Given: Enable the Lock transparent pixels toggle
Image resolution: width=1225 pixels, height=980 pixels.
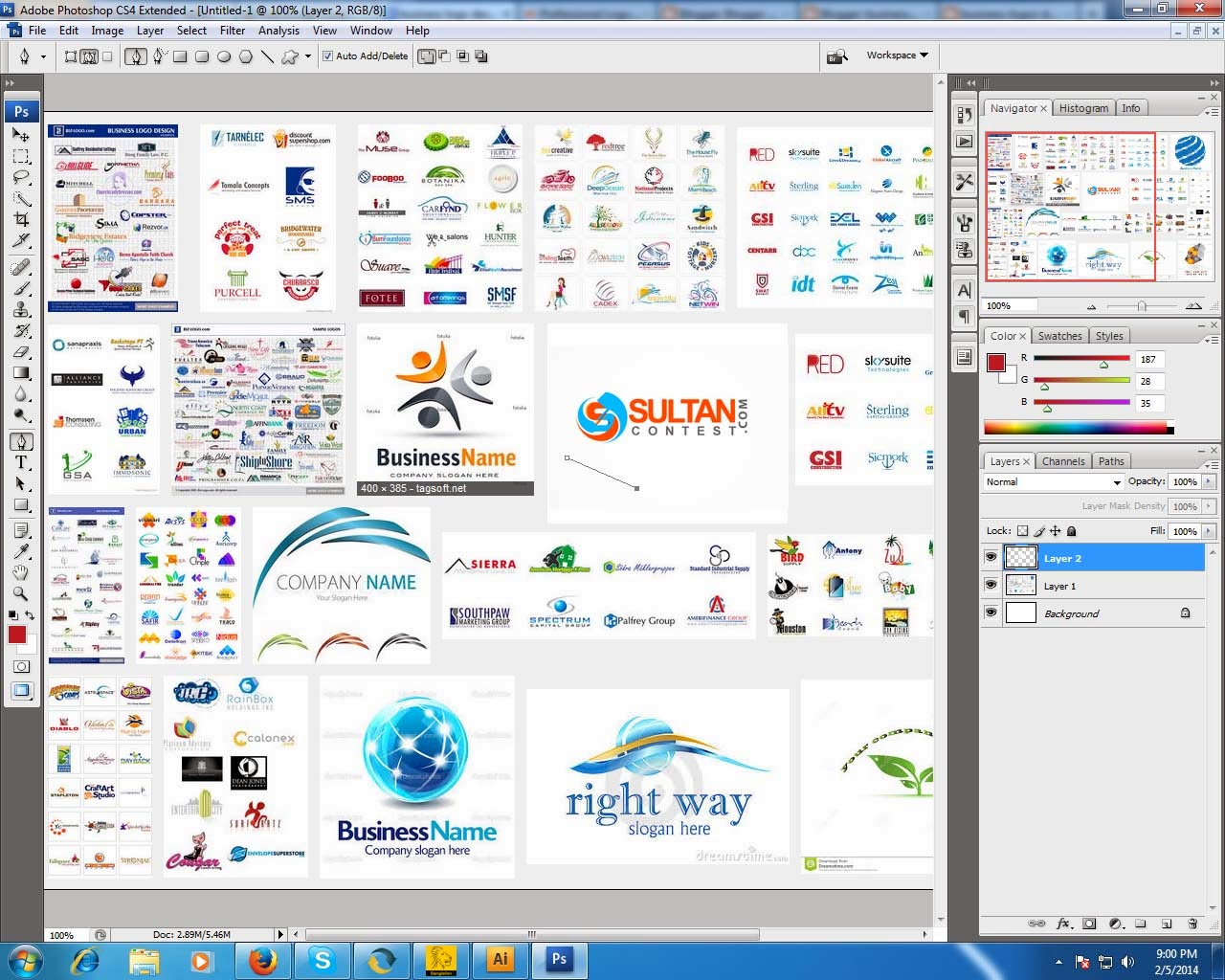Looking at the screenshot, I should click(x=1022, y=530).
